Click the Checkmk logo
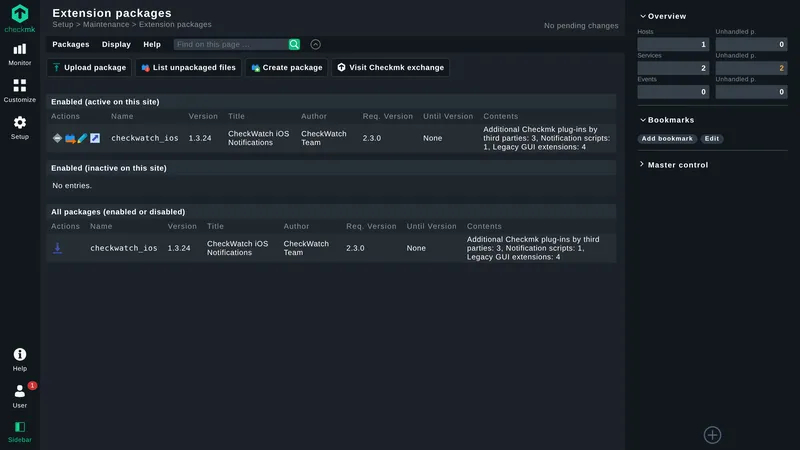The width and height of the screenshot is (800, 450). (19, 18)
